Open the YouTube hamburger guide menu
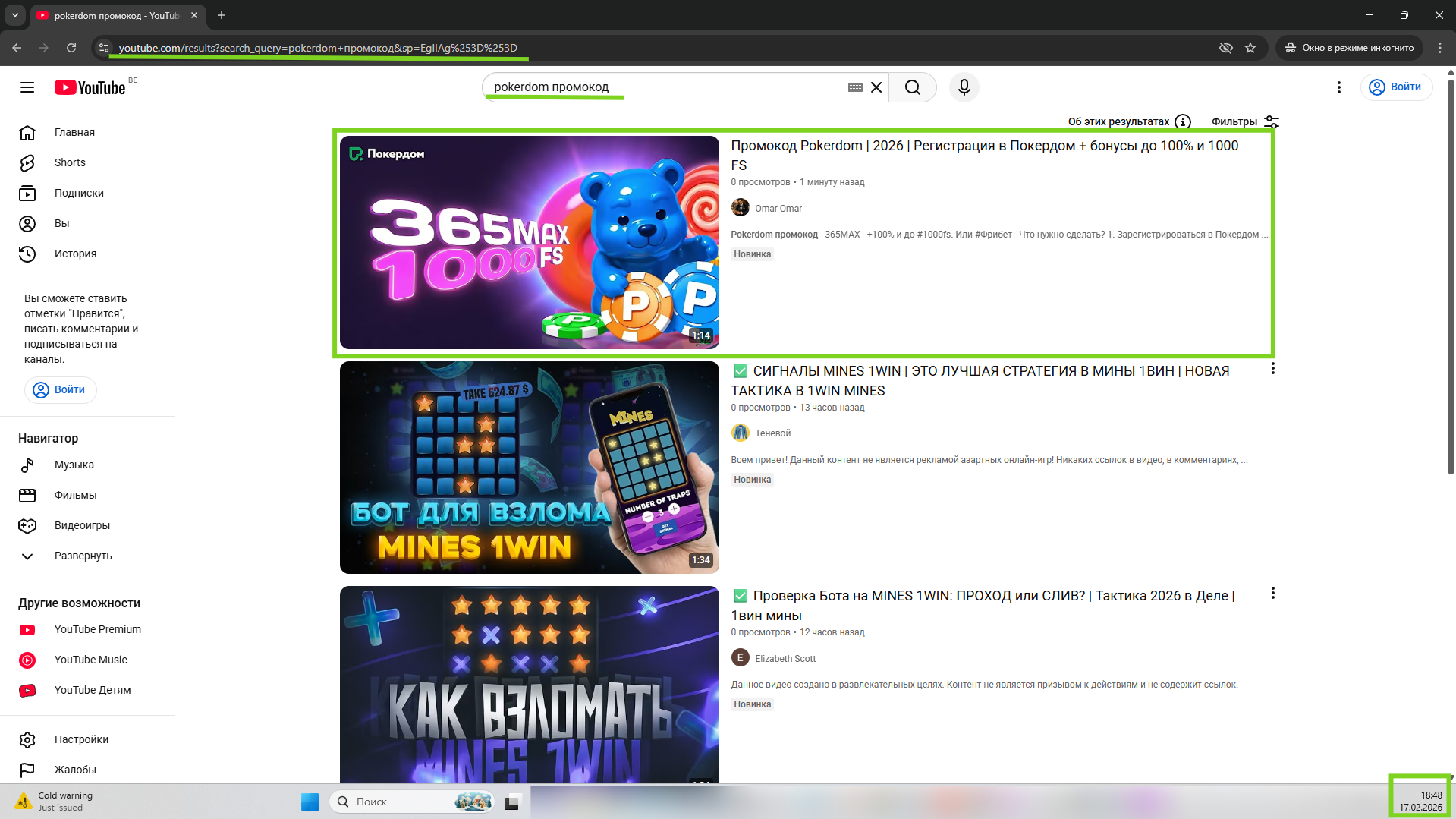The height and width of the screenshot is (819, 1456). [27, 87]
